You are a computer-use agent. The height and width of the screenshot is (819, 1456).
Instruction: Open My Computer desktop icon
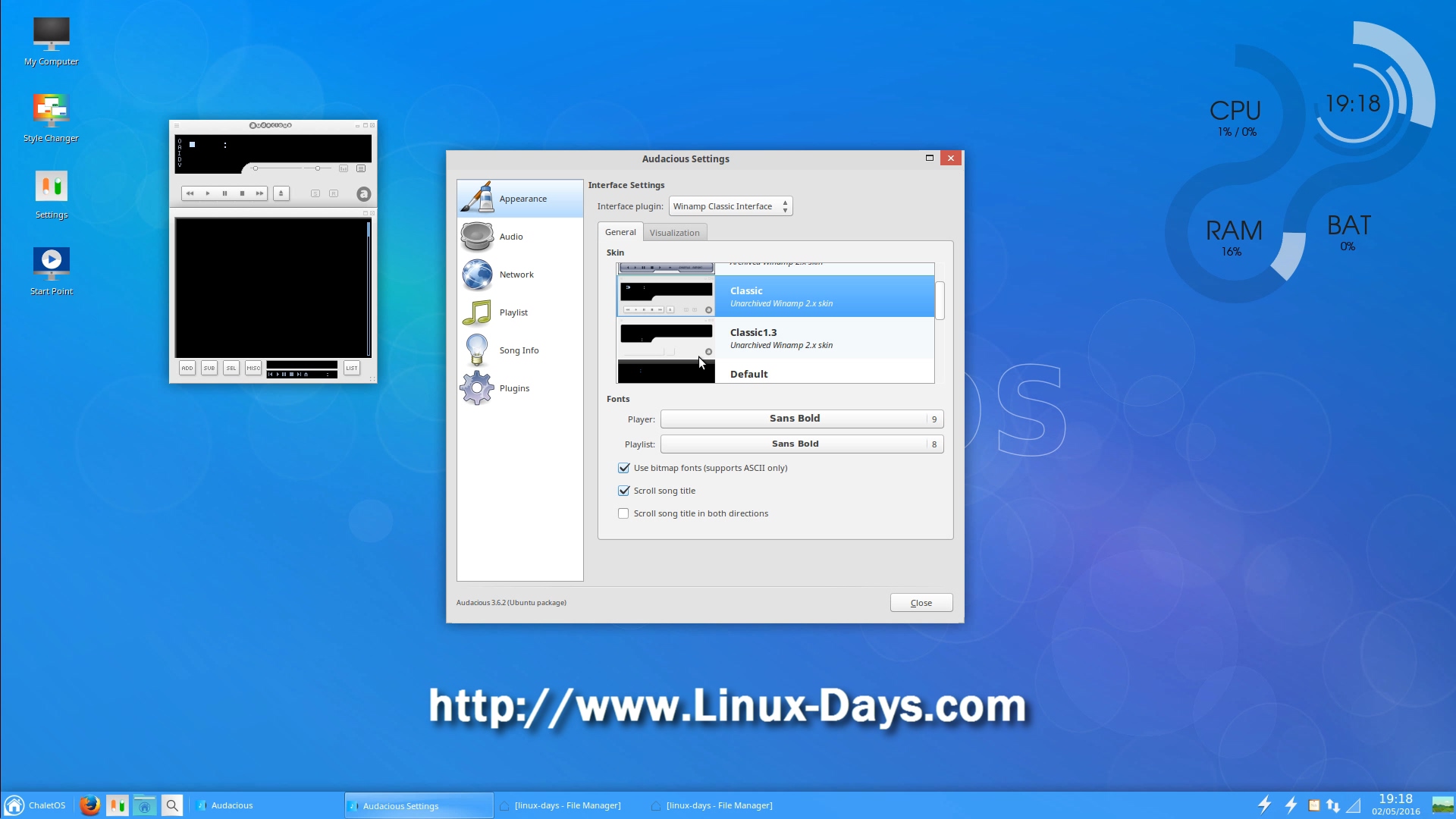[52, 42]
